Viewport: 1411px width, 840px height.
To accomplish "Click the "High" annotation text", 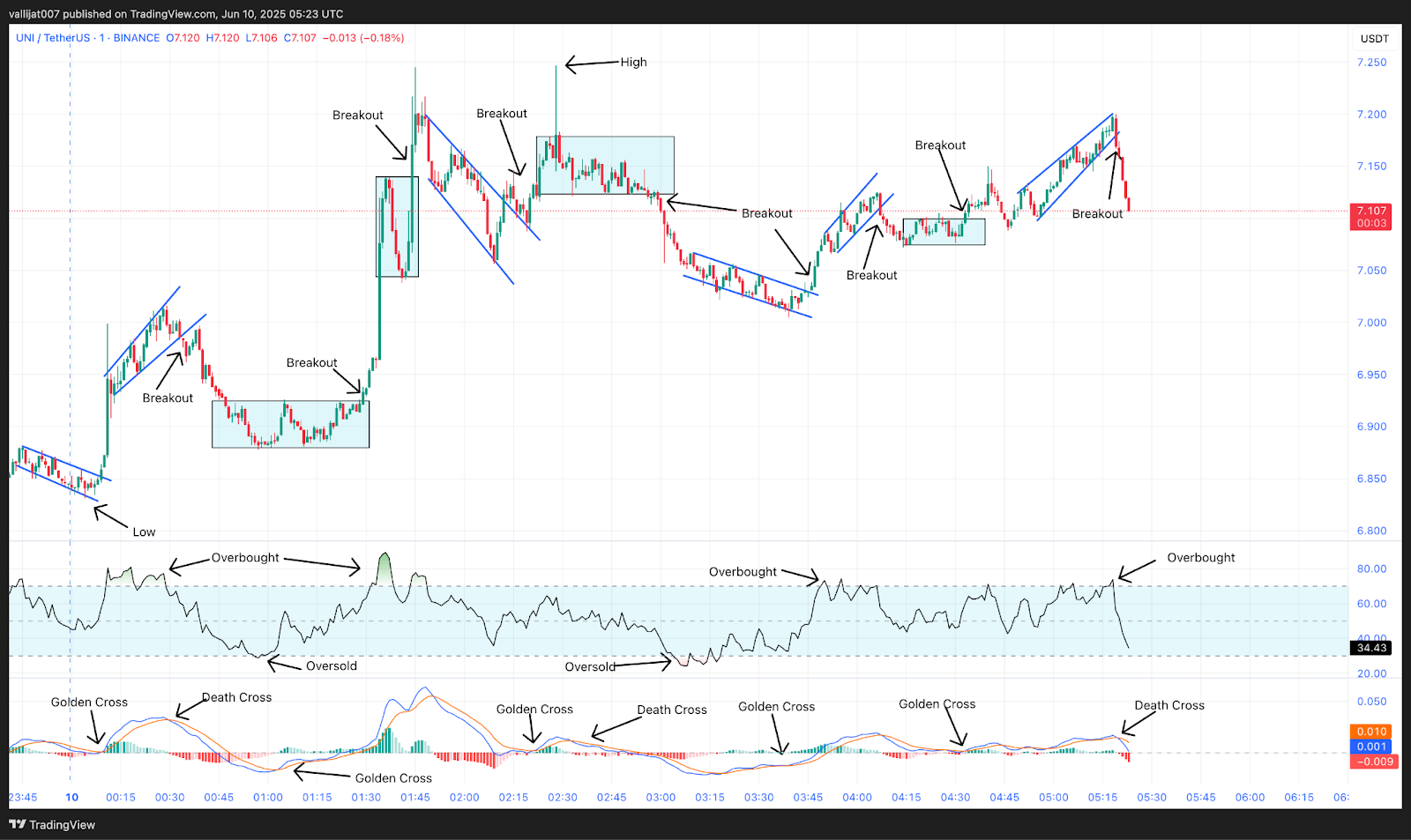I will (x=633, y=63).
